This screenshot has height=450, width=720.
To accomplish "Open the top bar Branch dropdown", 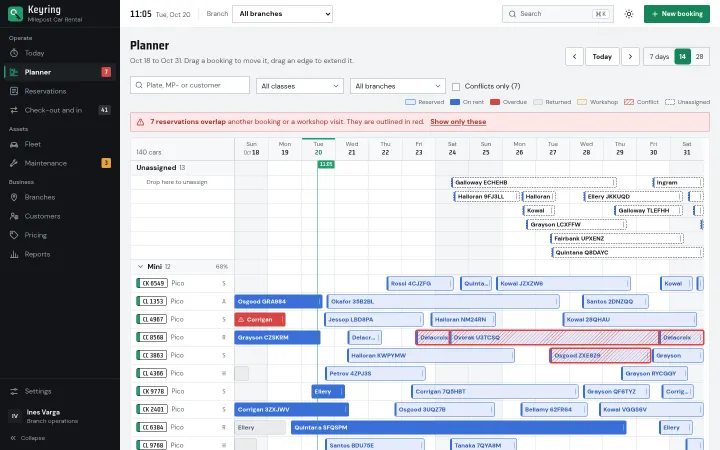I will tap(282, 14).
